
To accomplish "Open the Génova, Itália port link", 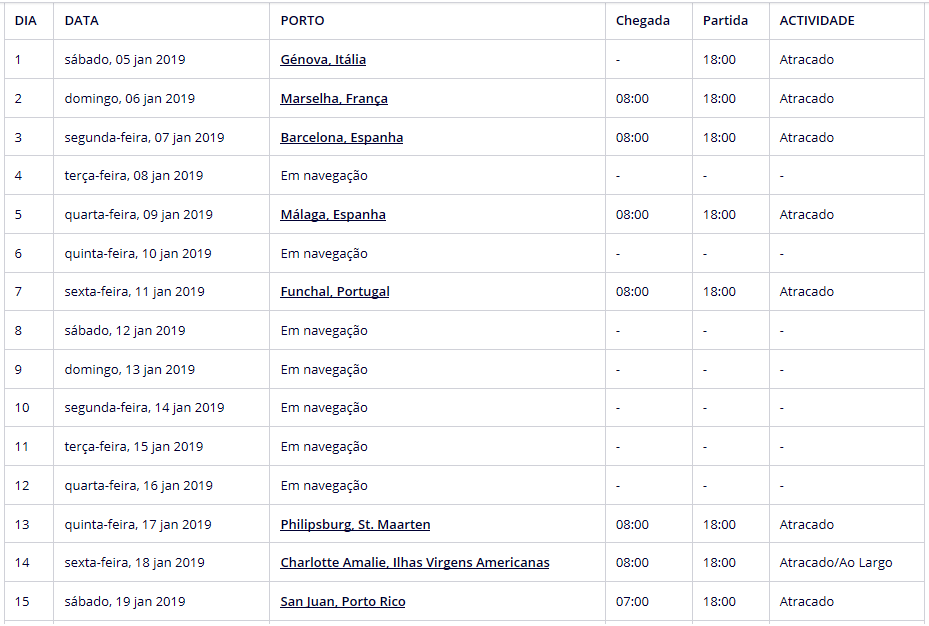I will 323,60.
